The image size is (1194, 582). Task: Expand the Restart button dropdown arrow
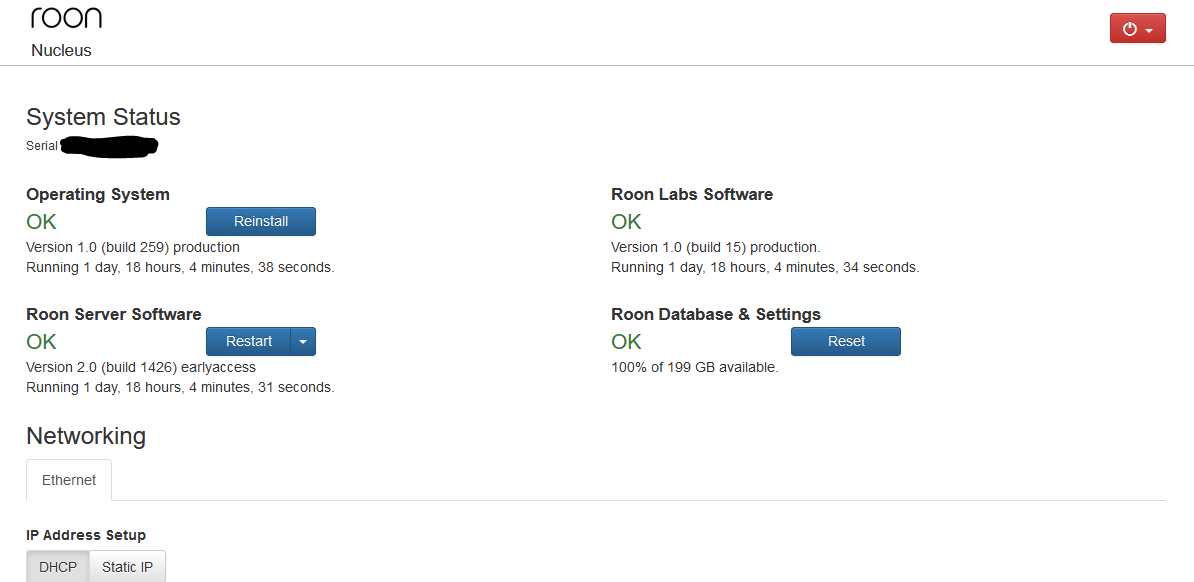click(303, 341)
